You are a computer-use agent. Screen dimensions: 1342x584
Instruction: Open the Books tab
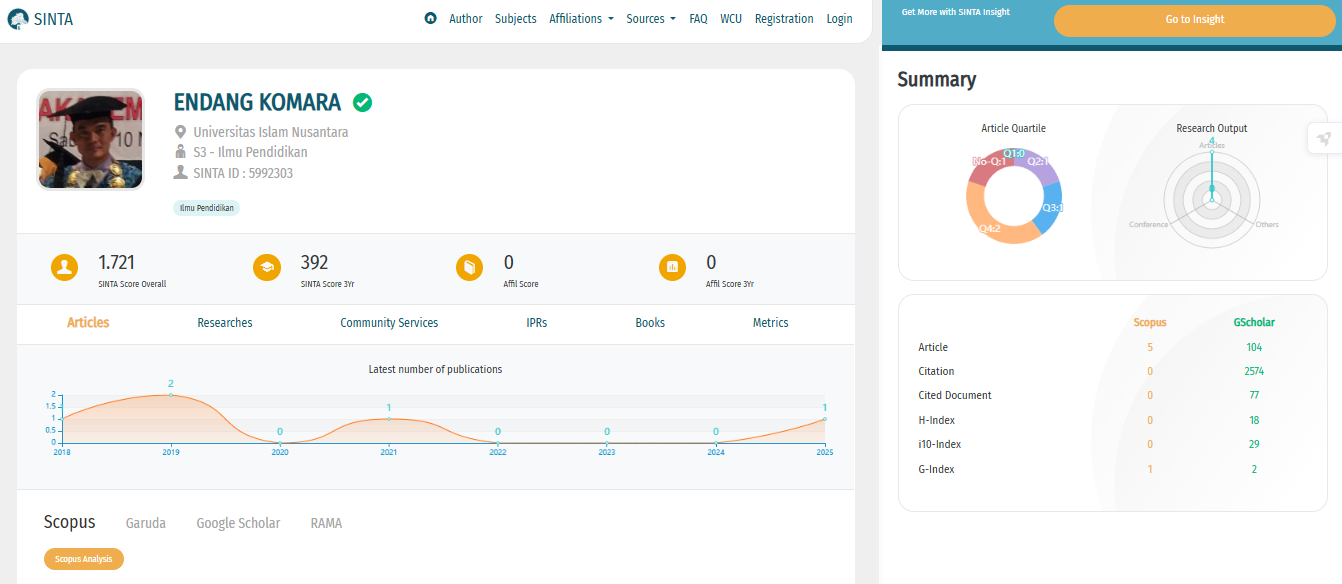pyautogui.click(x=650, y=323)
